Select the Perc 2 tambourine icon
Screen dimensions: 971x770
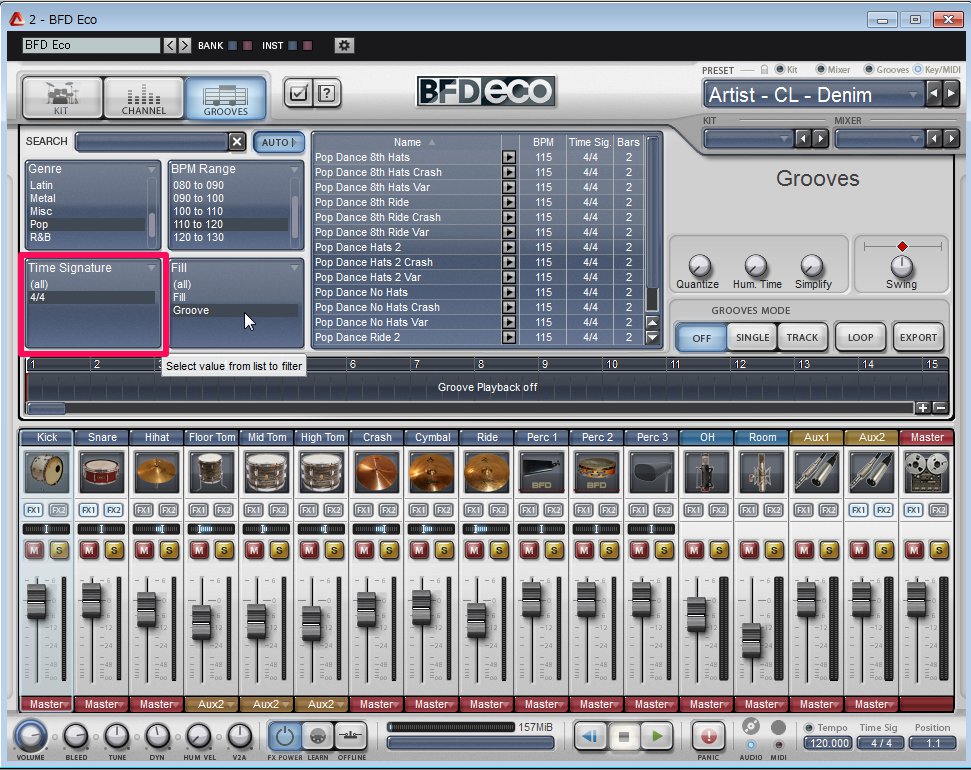point(597,471)
